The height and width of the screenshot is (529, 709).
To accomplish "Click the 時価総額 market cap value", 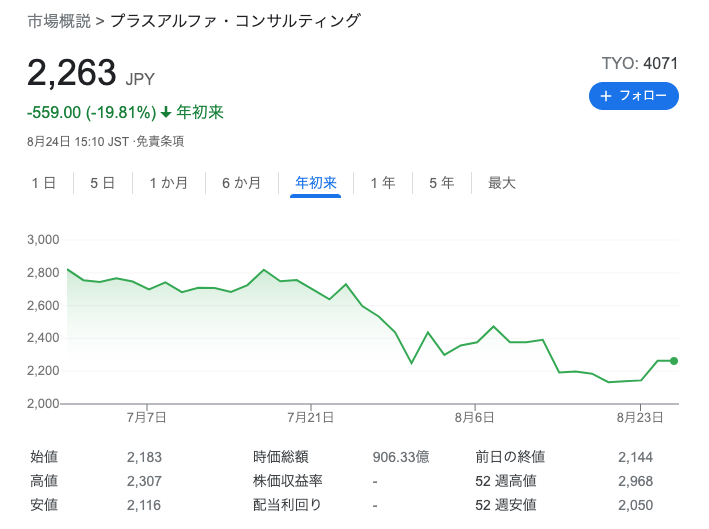I will [x=401, y=457].
